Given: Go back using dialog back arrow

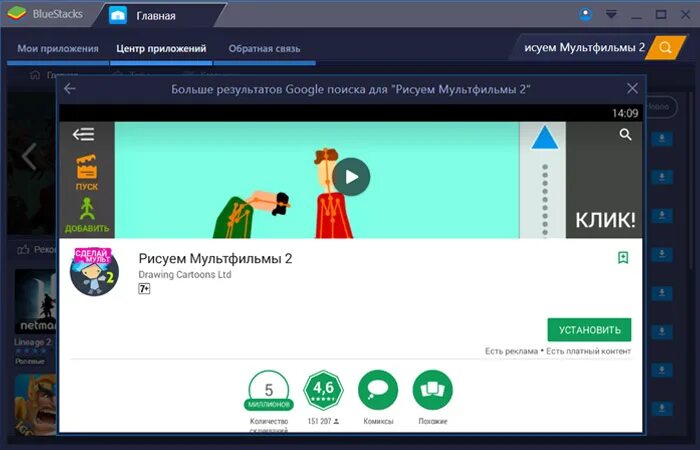Looking at the screenshot, I should tap(70, 89).
